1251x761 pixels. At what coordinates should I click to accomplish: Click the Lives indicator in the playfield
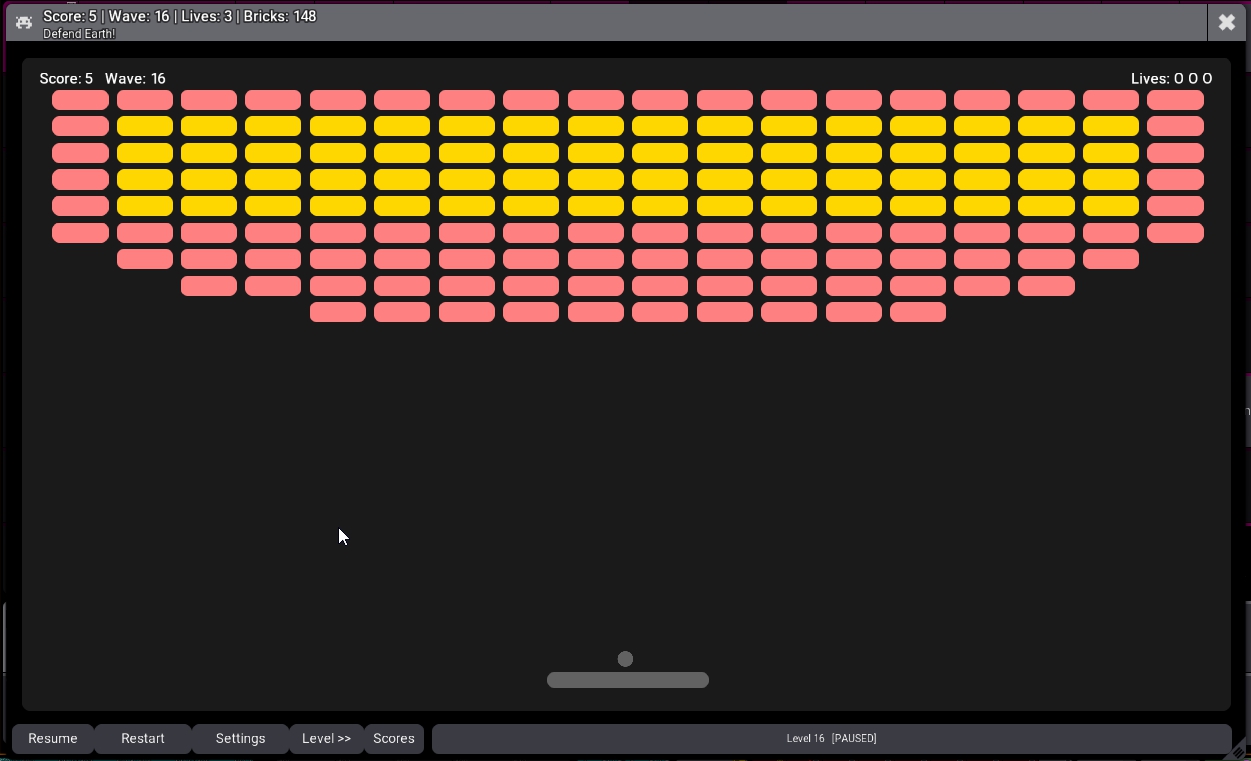coord(1171,78)
